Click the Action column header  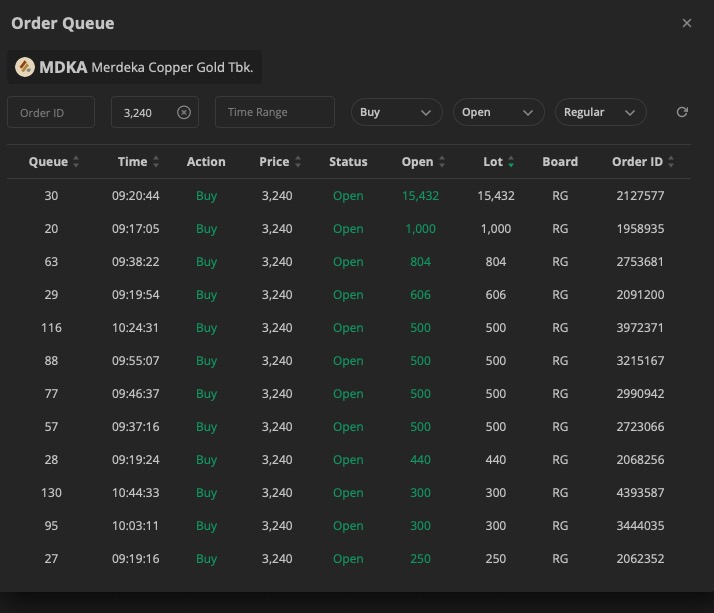click(206, 162)
